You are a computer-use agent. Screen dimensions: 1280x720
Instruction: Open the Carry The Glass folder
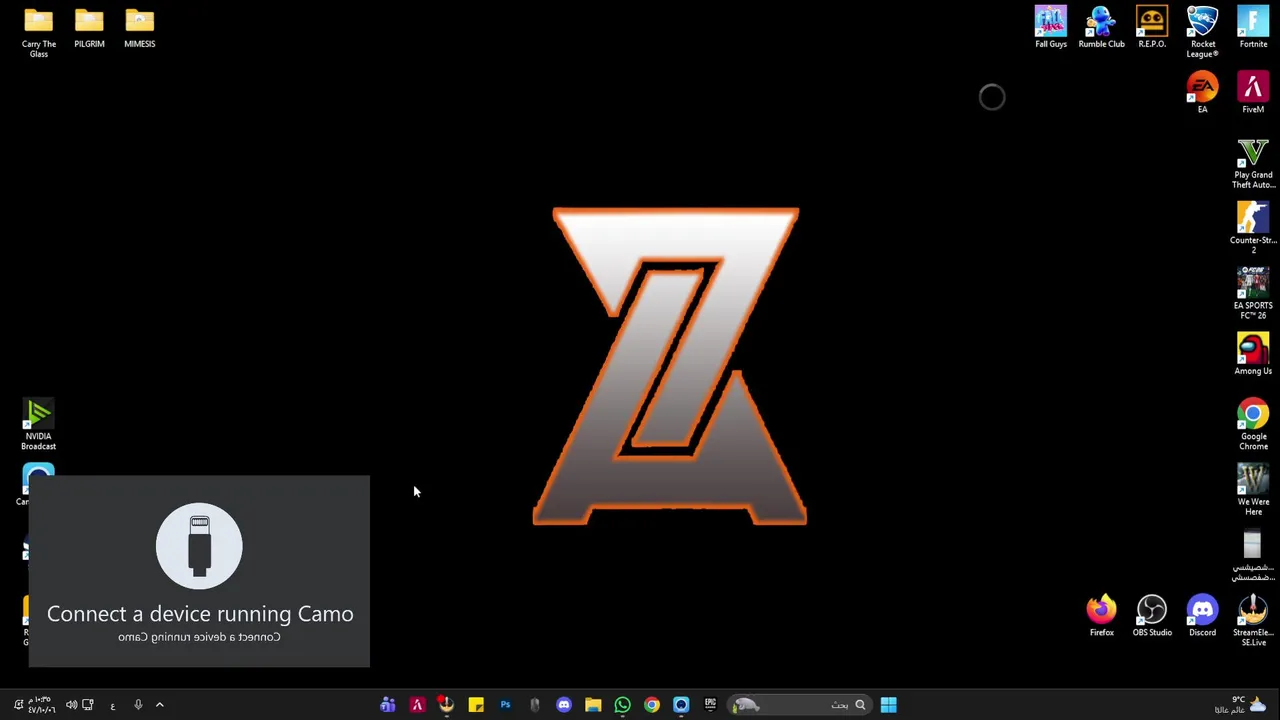coord(38,32)
